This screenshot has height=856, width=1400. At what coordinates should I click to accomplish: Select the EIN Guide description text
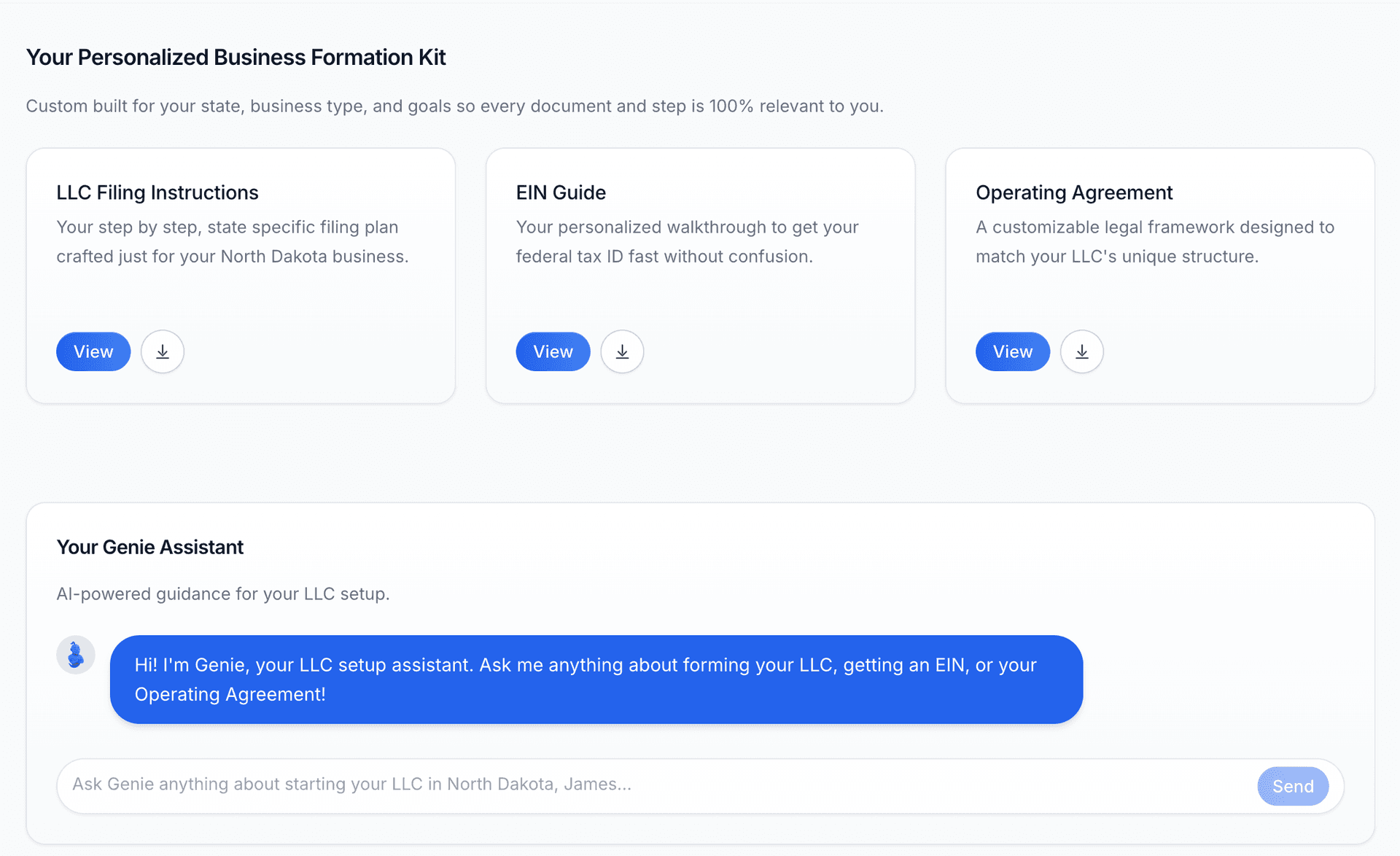686,241
